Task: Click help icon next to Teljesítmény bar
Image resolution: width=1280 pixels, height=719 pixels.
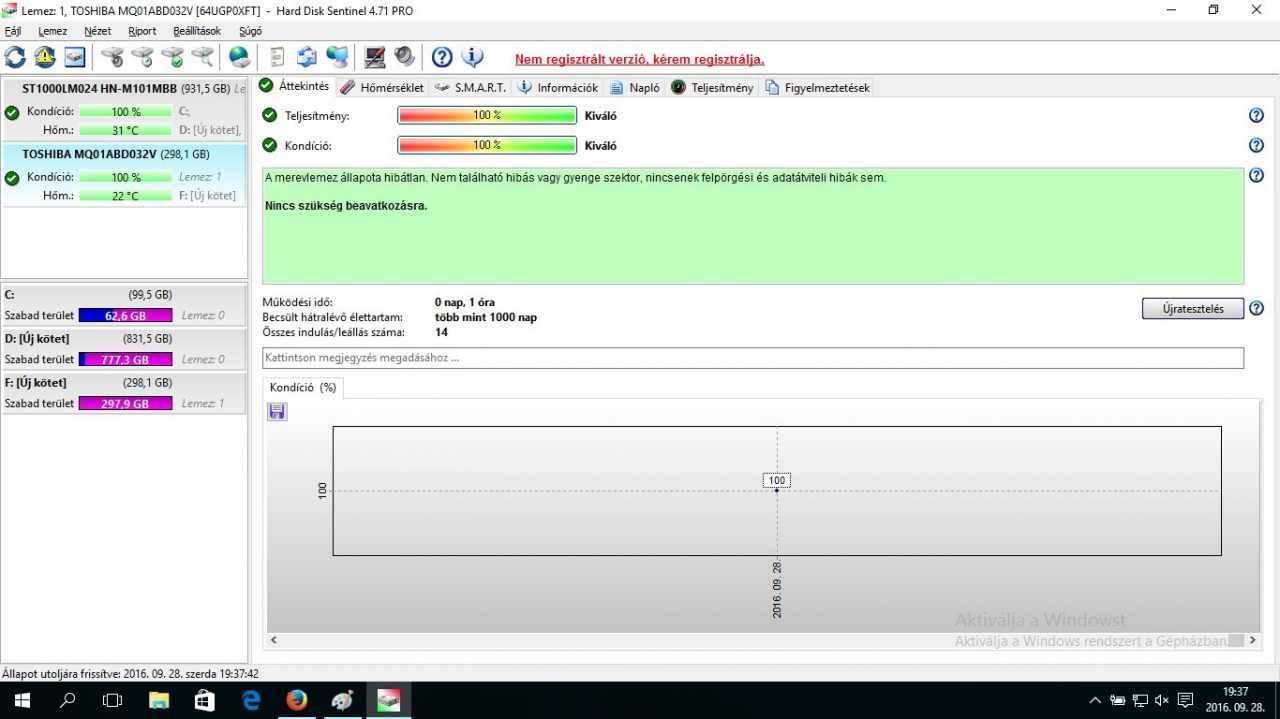Action: point(1257,116)
